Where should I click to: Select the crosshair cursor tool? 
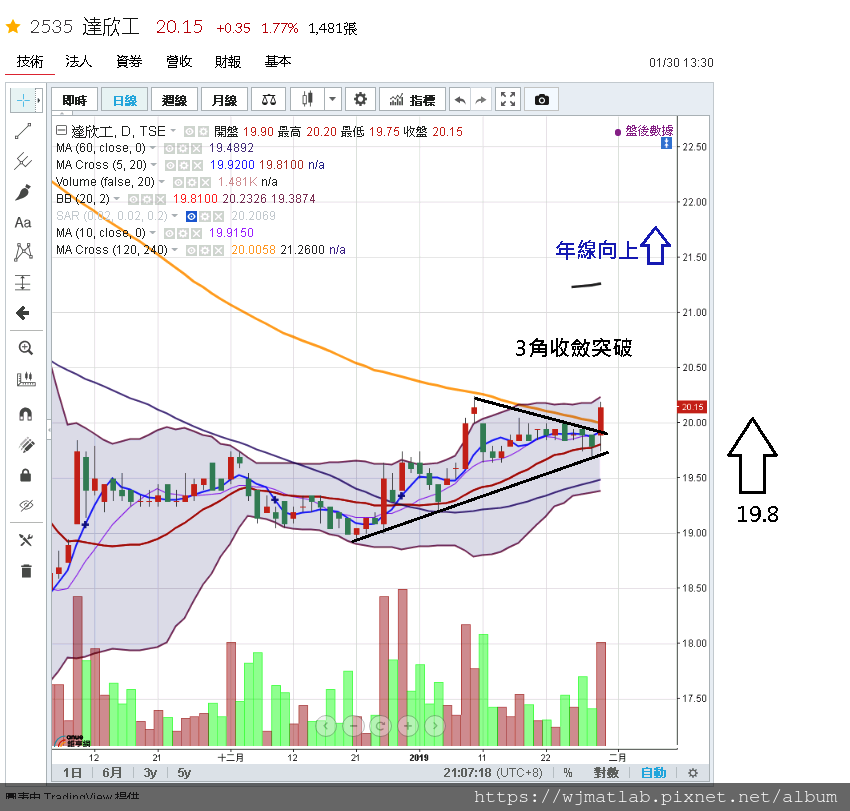pos(23,100)
